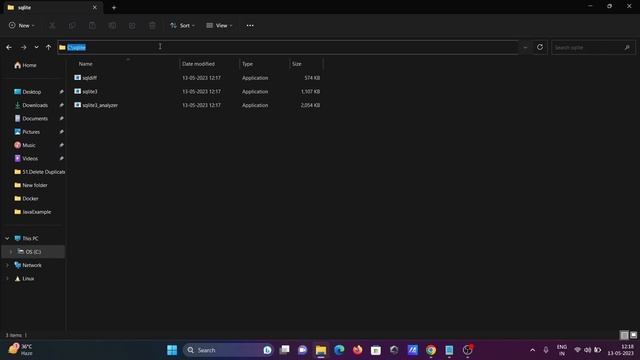
Task: Open Firefox from the taskbar
Action: [x=358, y=350]
